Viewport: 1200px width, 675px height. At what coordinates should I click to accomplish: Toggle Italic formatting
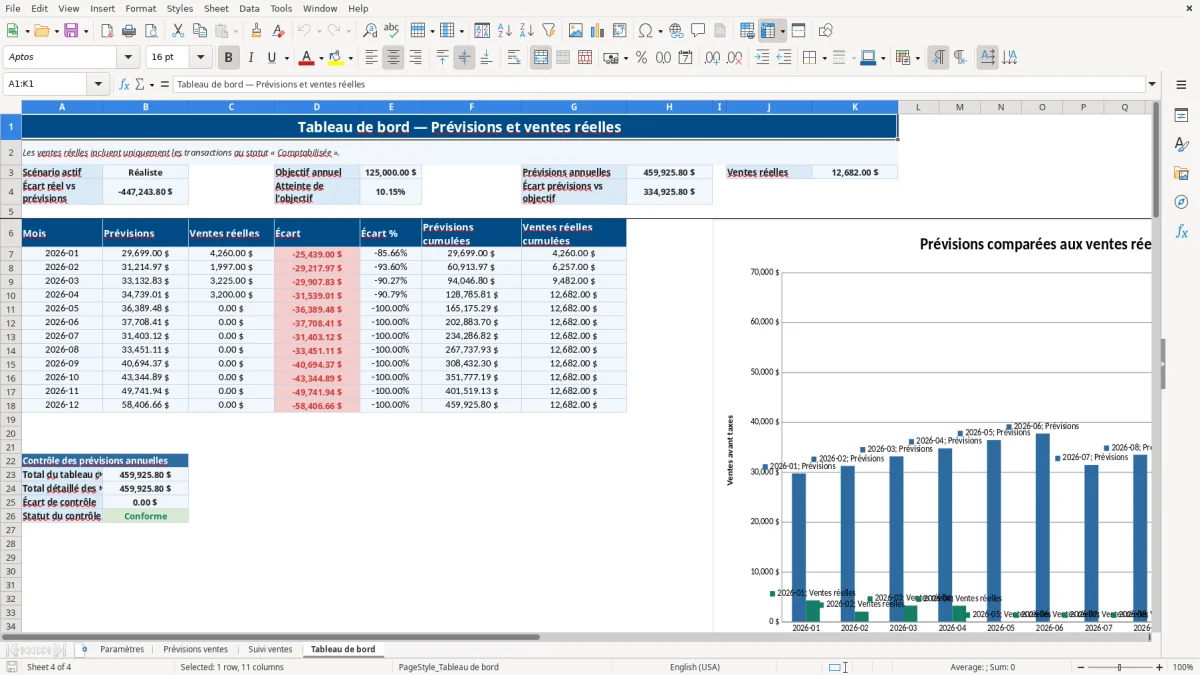coord(251,58)
